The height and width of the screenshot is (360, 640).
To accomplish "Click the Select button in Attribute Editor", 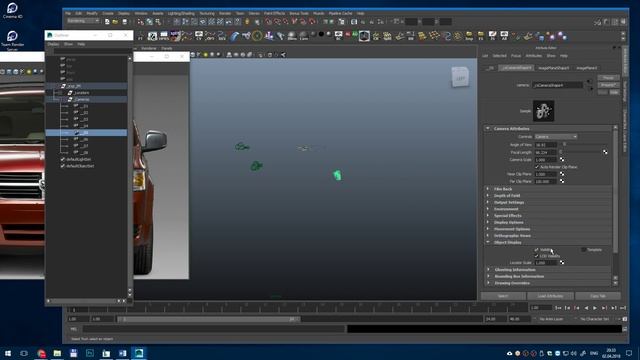I will pos(503,296).
